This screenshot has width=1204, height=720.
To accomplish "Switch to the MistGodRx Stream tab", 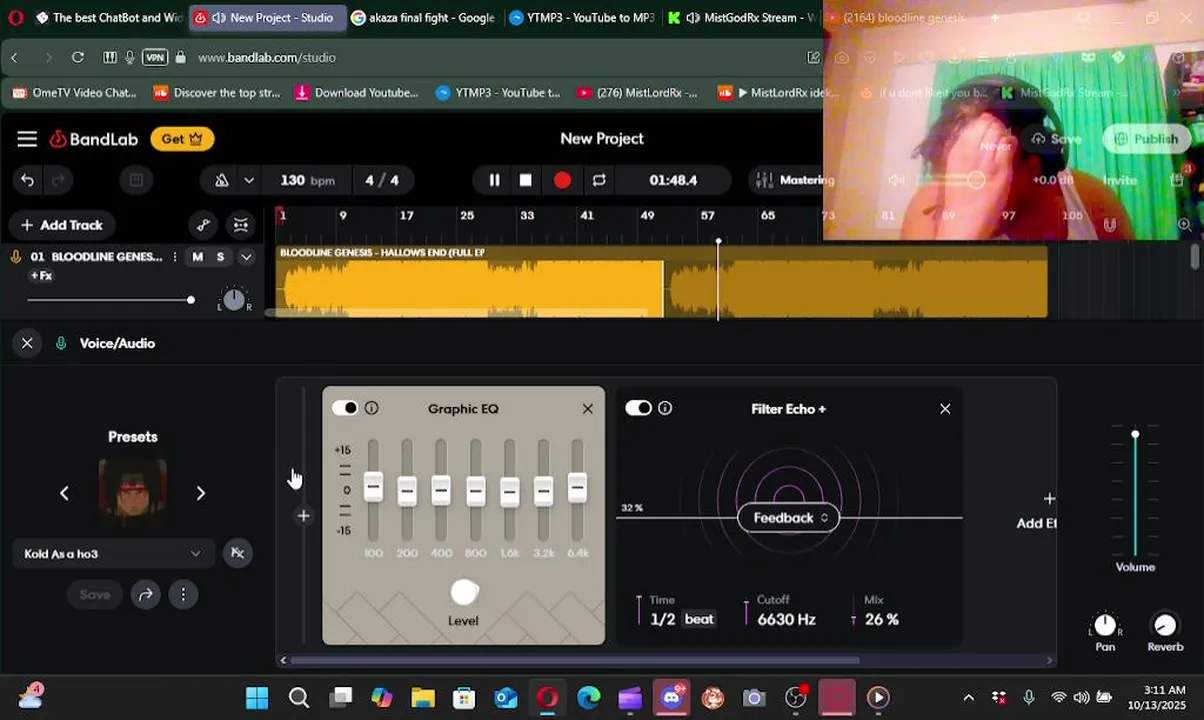I will pos(740,18).
